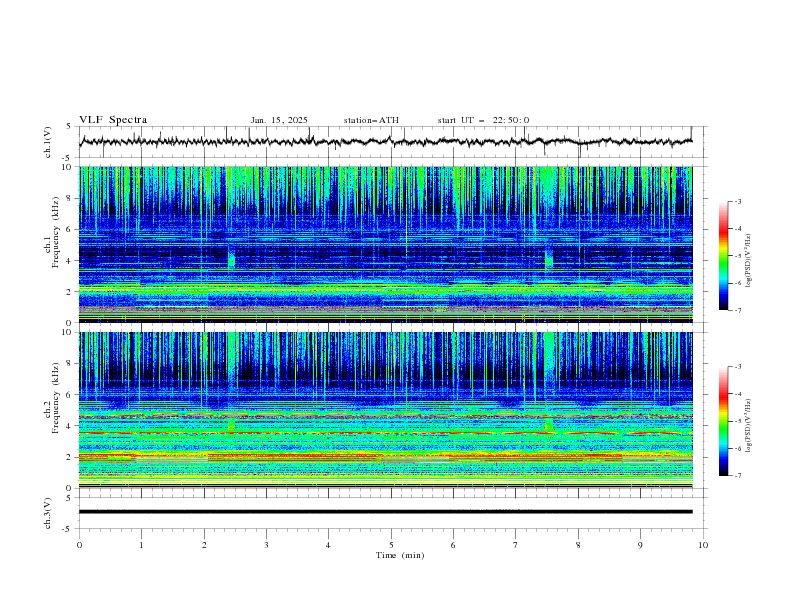Click the ch.3 flat black waveform trace

[385, 512]
